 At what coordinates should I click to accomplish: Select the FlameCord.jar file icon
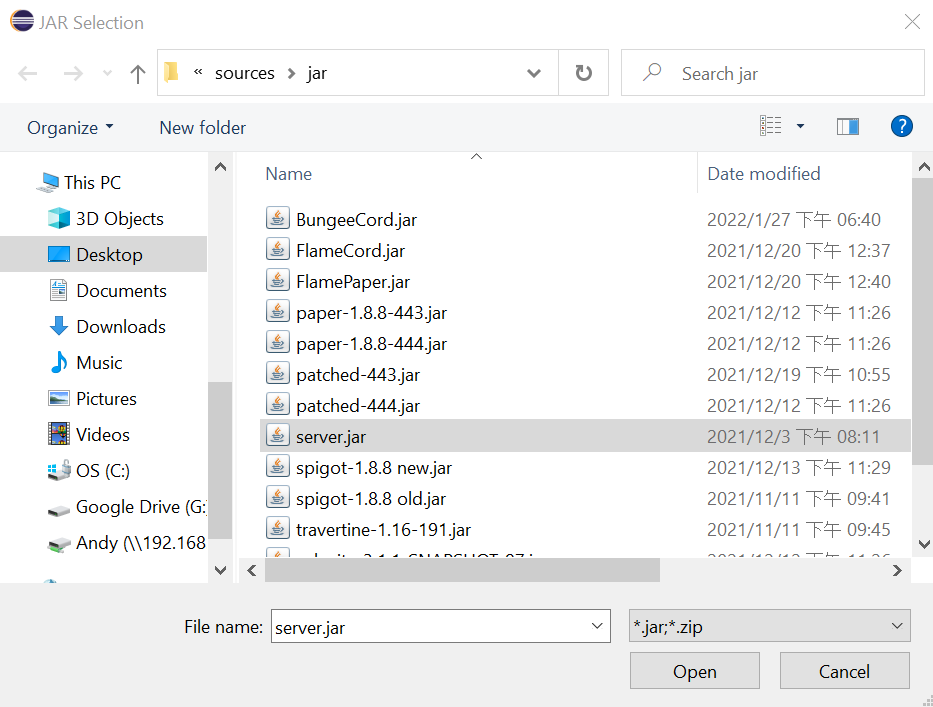(x=277, y=249)
